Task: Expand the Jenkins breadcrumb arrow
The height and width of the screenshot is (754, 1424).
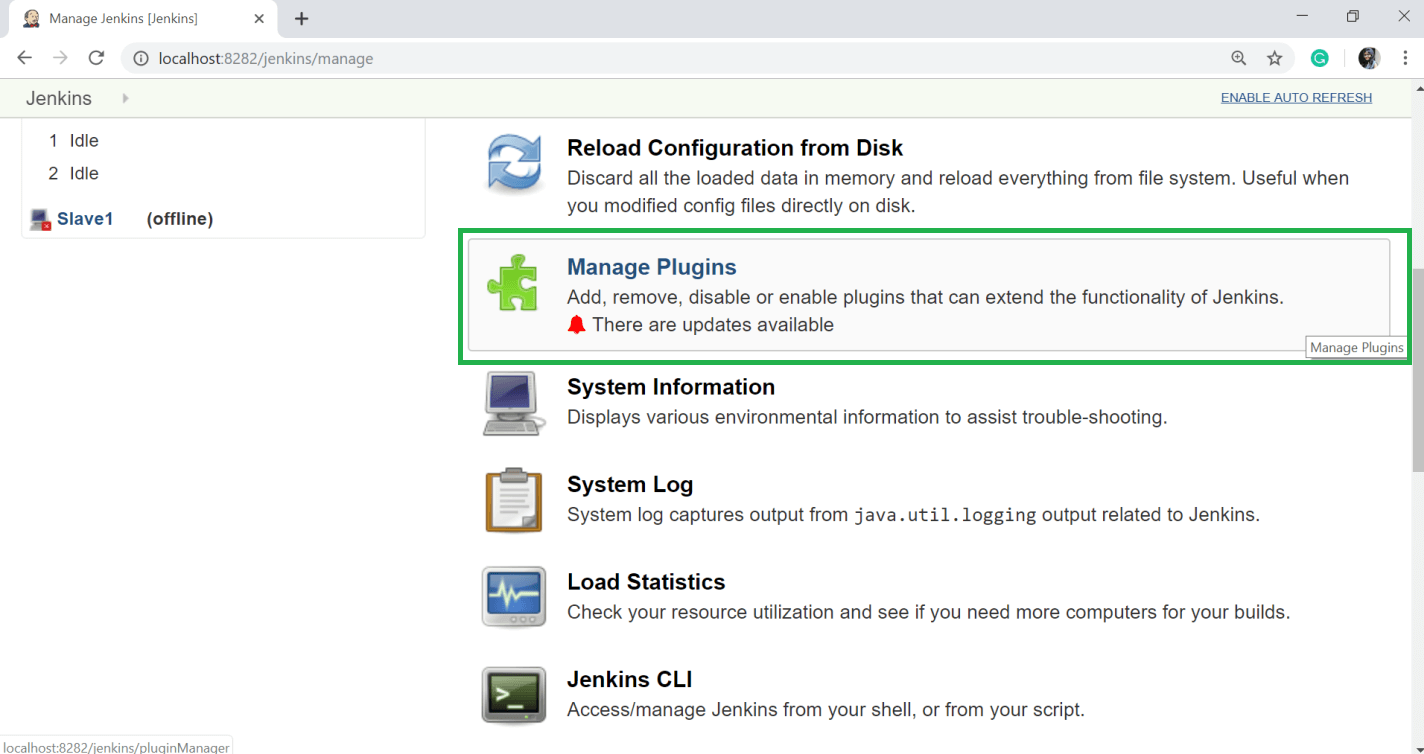Action: point(125,98)
